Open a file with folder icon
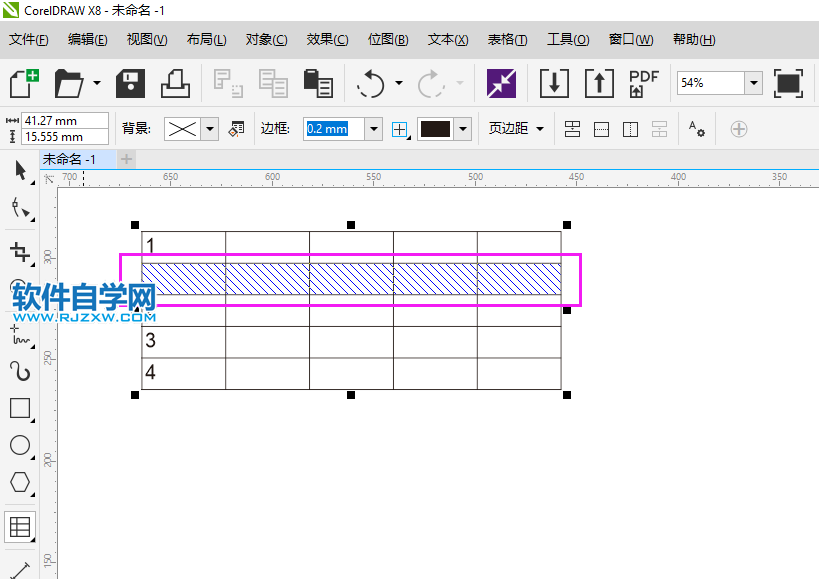 click(x=68, y=83)
